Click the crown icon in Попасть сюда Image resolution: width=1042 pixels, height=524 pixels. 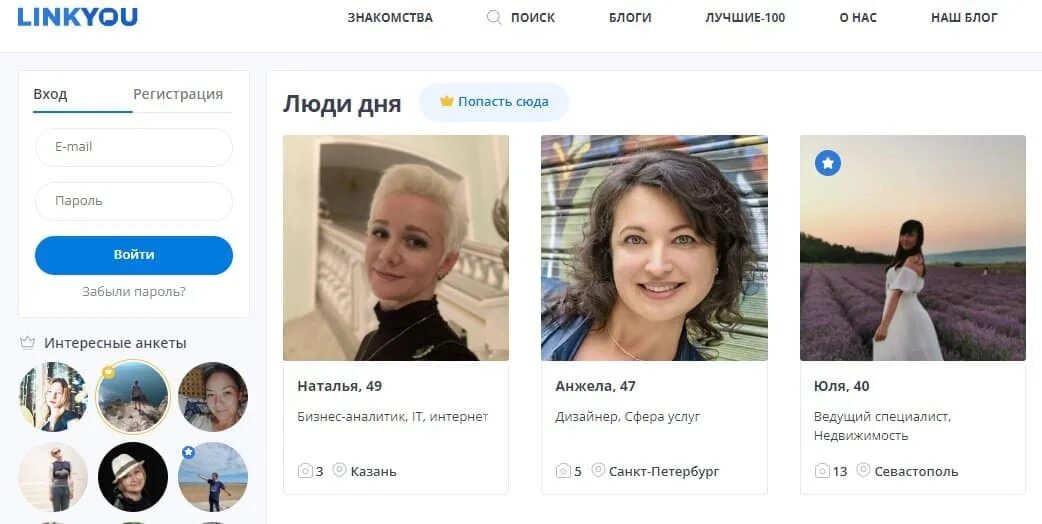pos(447,101)
